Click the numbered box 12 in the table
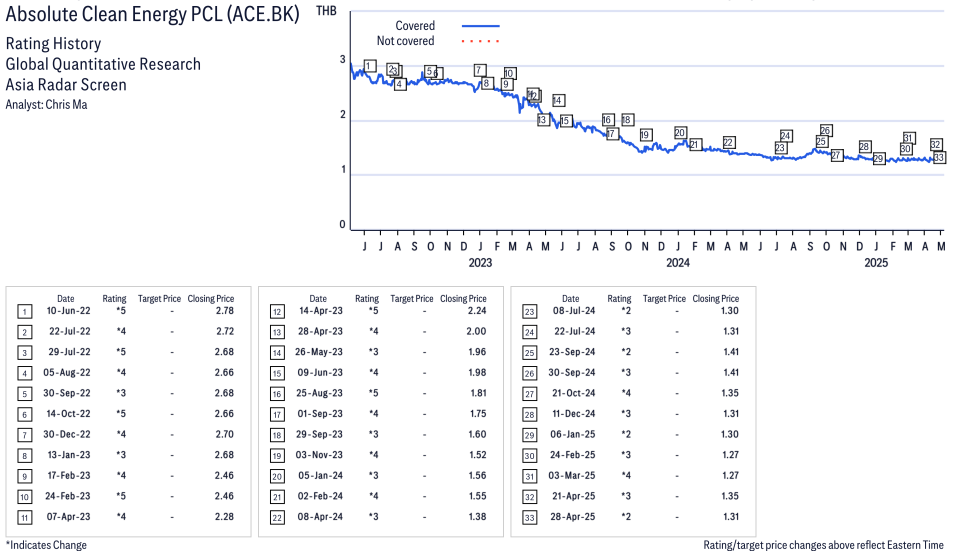 pos(277,312)
